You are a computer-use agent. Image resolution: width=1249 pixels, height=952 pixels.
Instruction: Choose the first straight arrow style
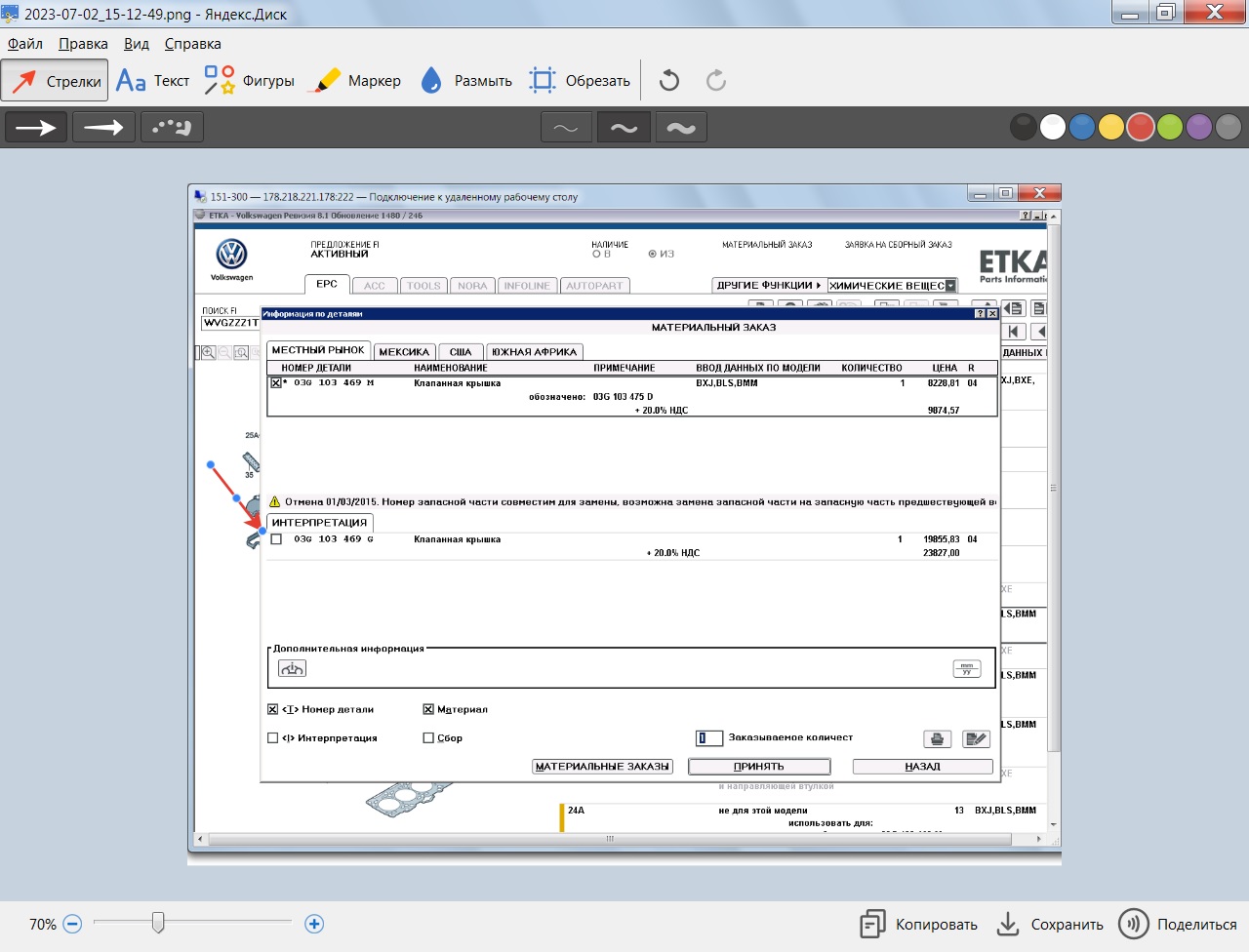pos(36,128)
